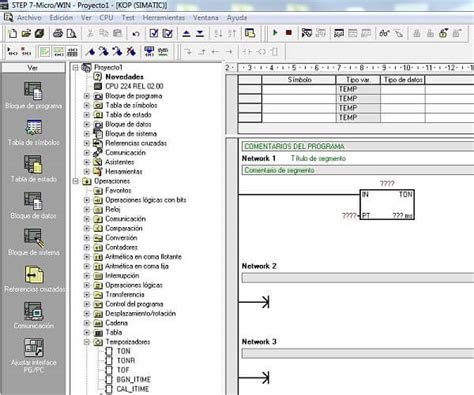Select CPU 224 REL 02.00 in tree
Viewport: 474px width, 395px height.
point(134,86)
